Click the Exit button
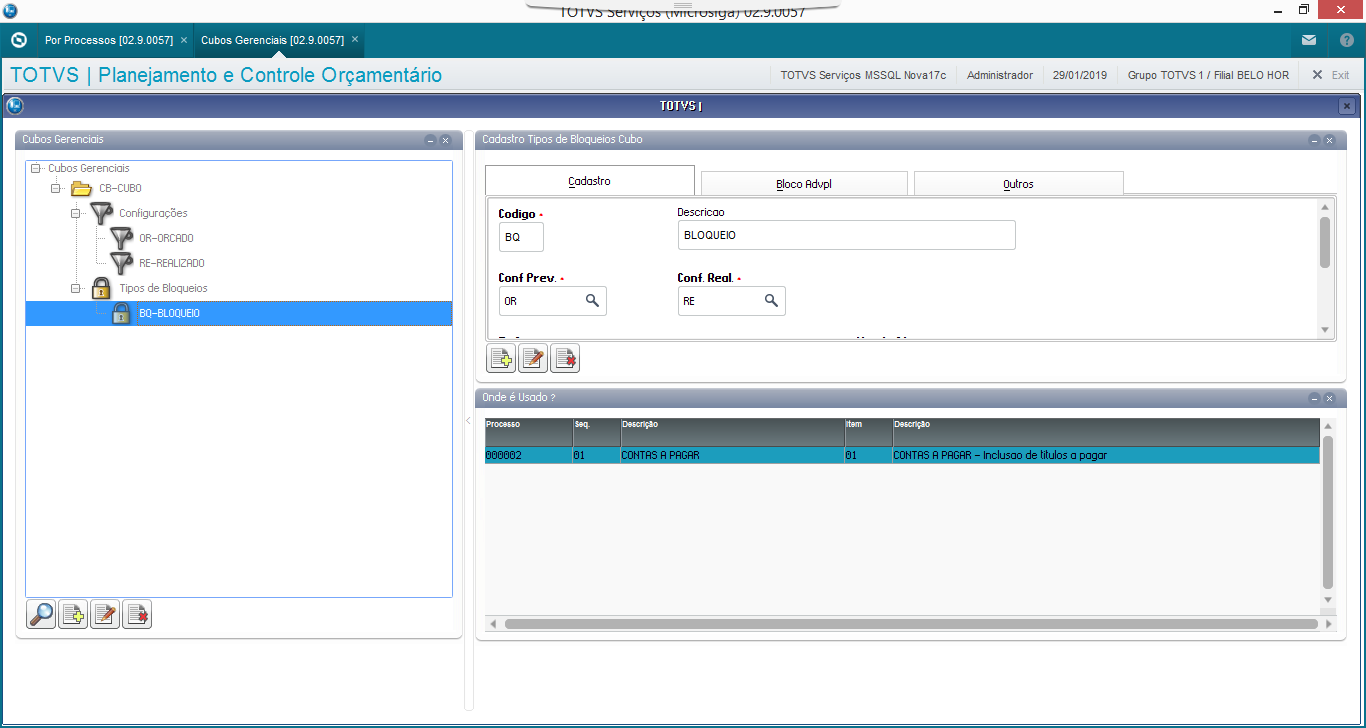Image resolution: width=1366 pixels, height=728 pixels. [1331, 75]
